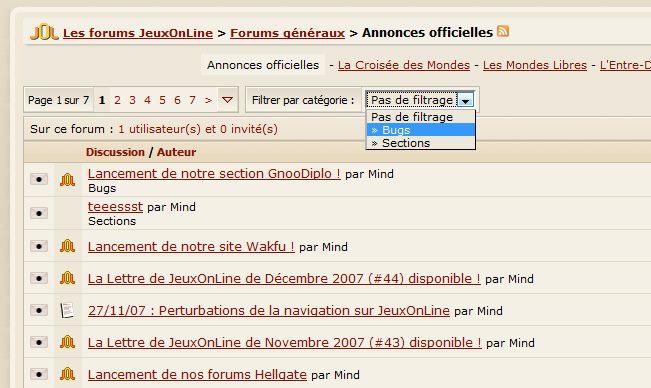Click the JOL icon beside GnooDiplo thread
The image size is (651, 388).
pos(67,180)
